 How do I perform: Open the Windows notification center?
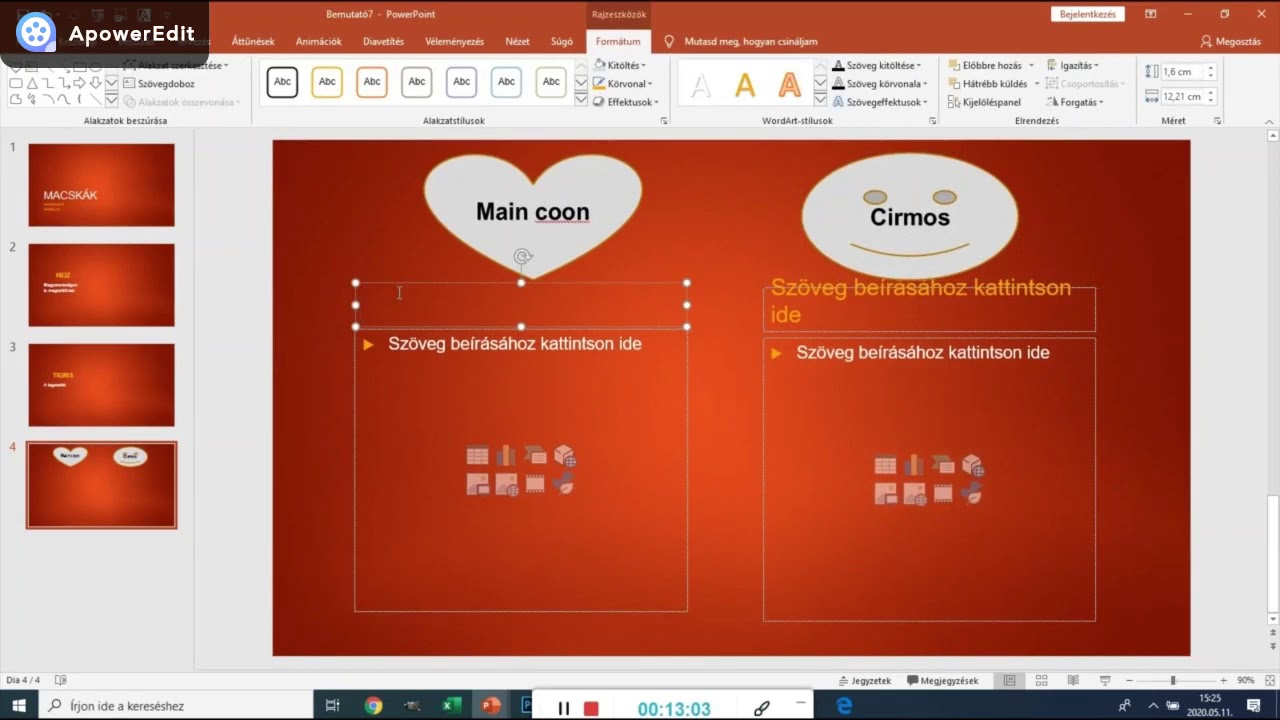click(1254, 706)
